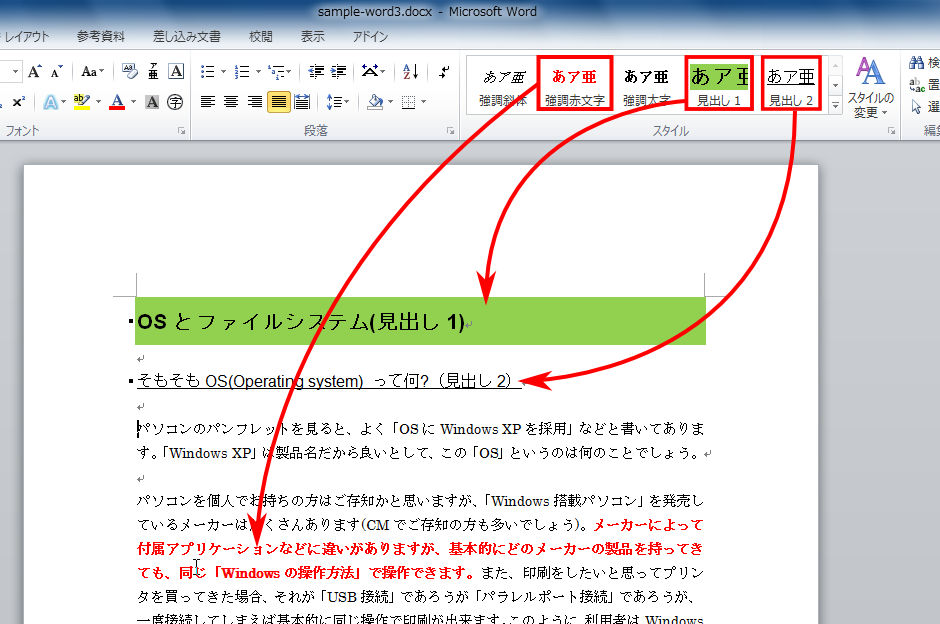Image resolution: width=940 pixels, height=624 pixels.
Task: Open the レイアウト ribbon tab
Action: [26, 37]
